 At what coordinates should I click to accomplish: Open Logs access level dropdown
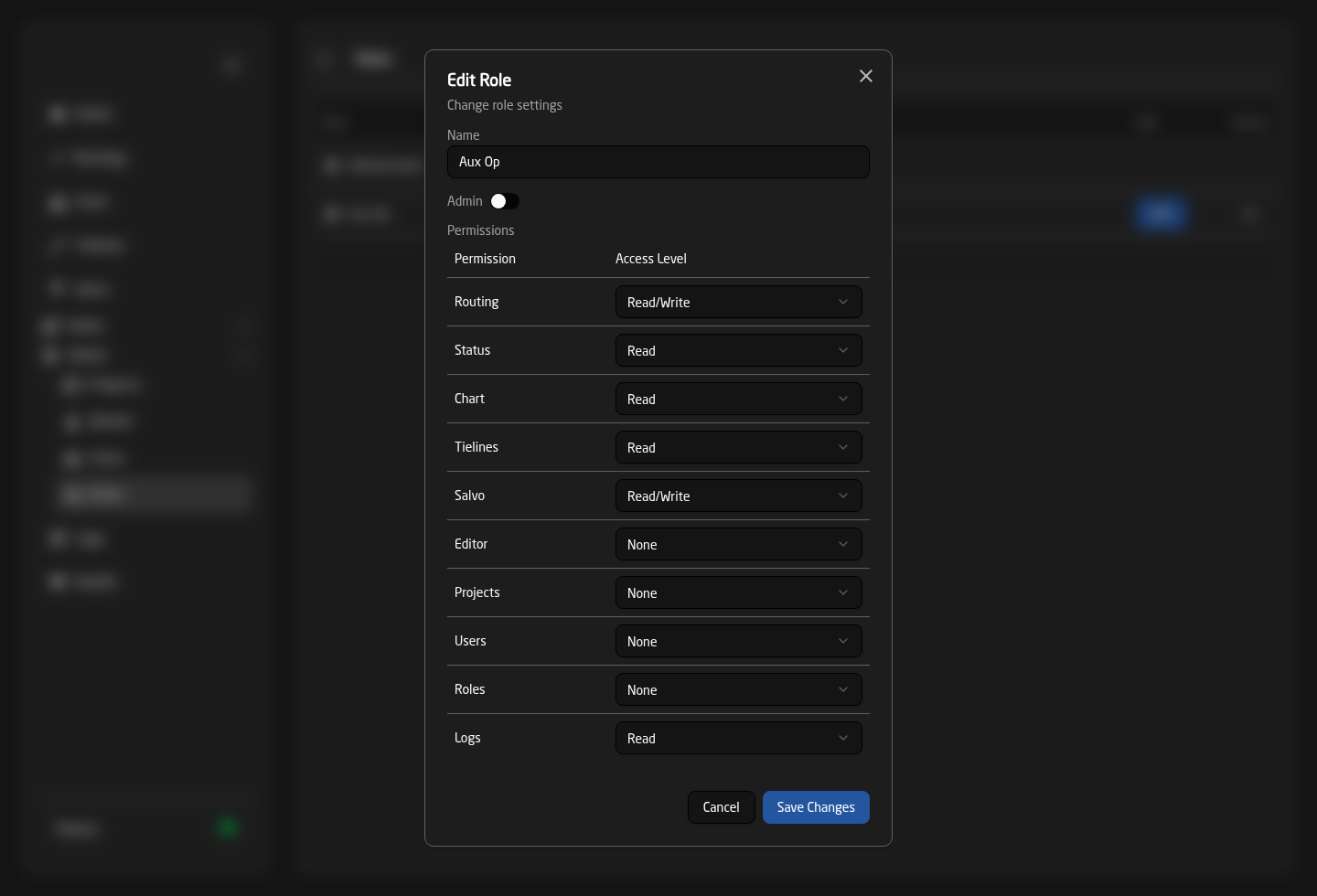pos(739,738)
